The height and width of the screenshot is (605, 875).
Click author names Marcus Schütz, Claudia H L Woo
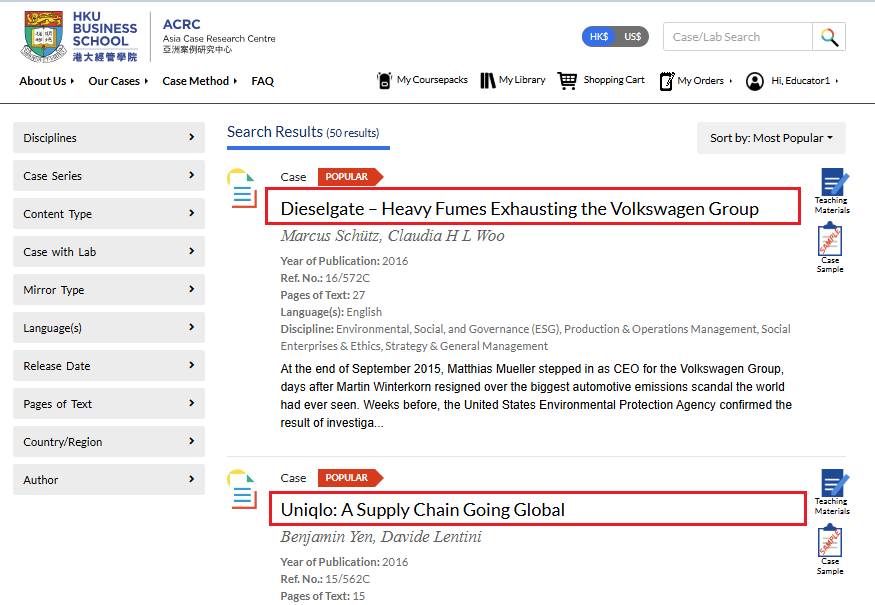point(392,236)
